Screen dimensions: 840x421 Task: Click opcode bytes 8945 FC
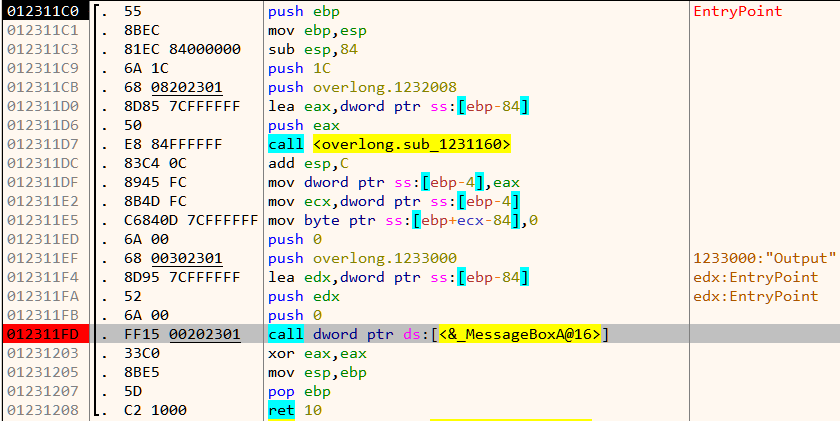coord(155,182)
